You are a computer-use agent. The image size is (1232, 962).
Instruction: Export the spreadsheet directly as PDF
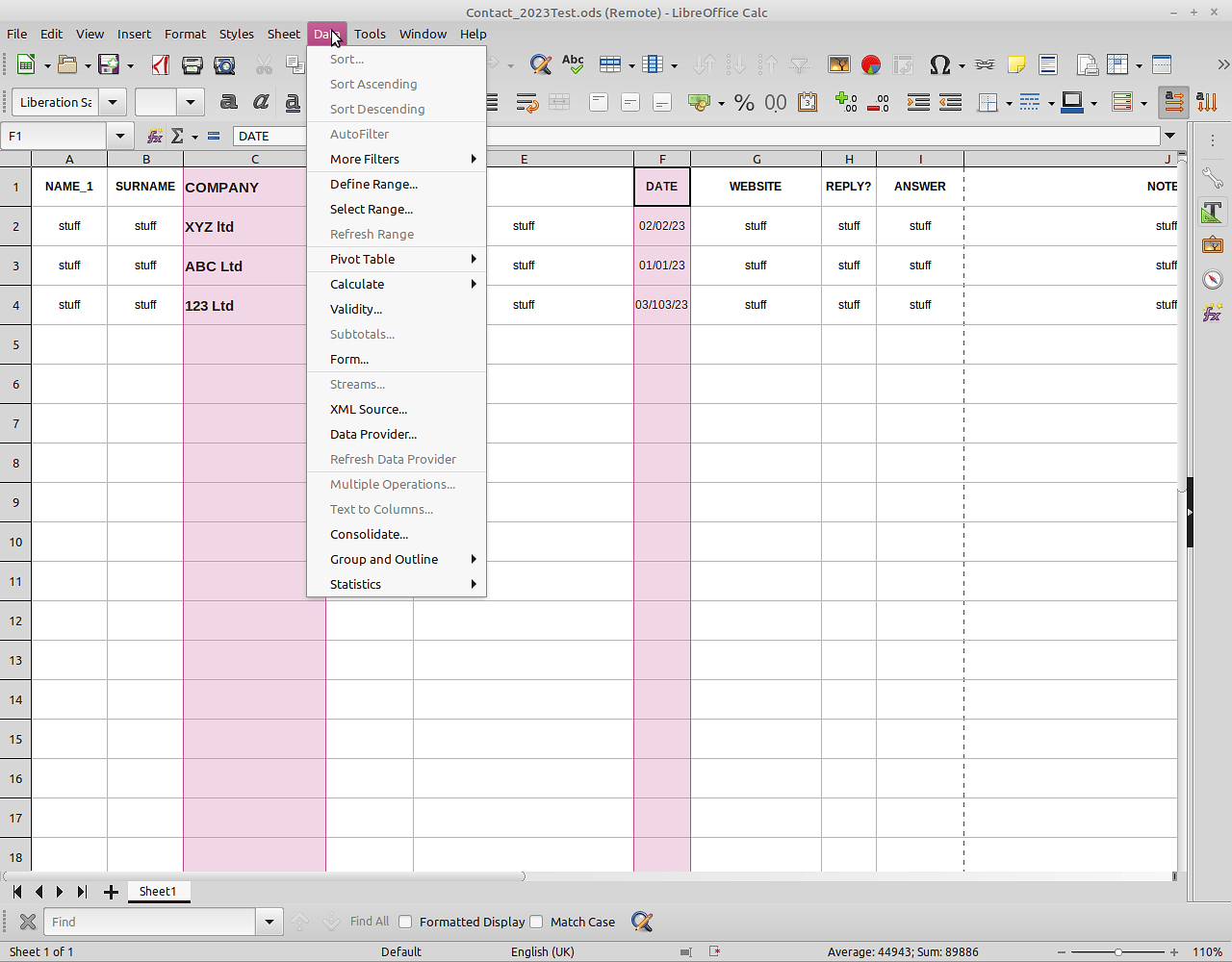[161, 64]
